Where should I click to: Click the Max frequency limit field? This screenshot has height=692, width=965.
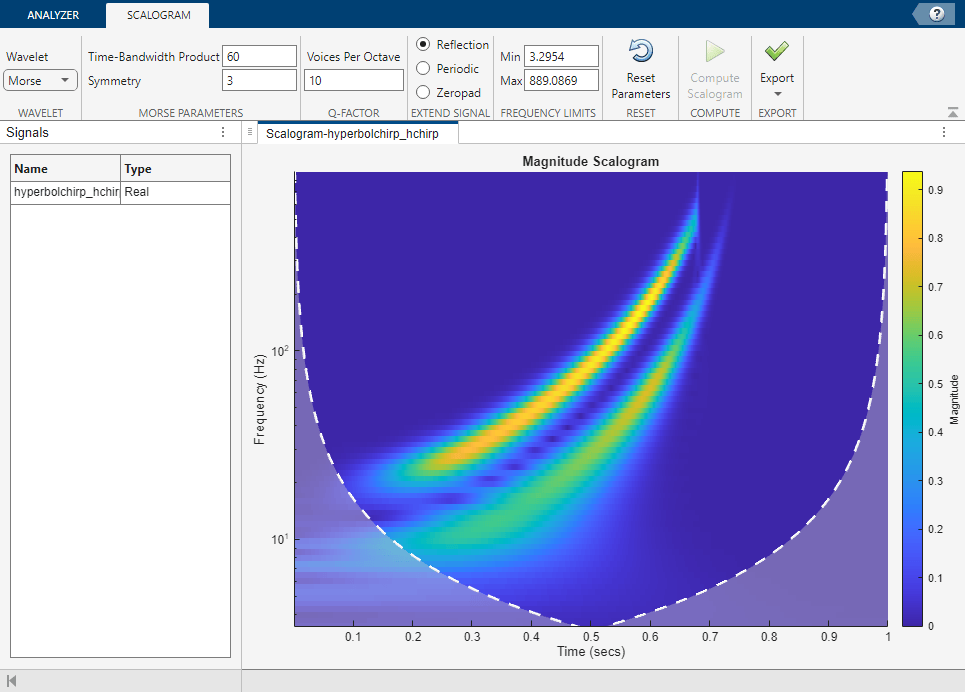[561, 81]
